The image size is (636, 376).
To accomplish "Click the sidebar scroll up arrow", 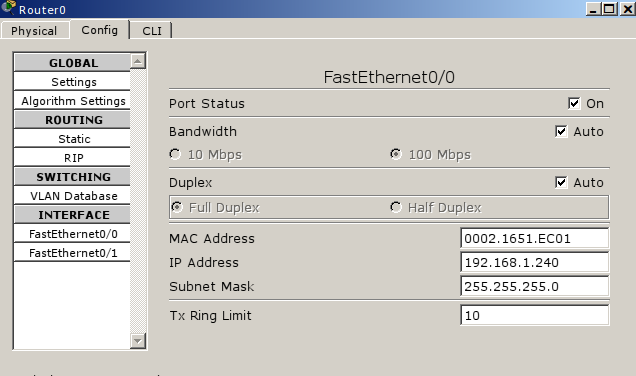I will 138,61.
